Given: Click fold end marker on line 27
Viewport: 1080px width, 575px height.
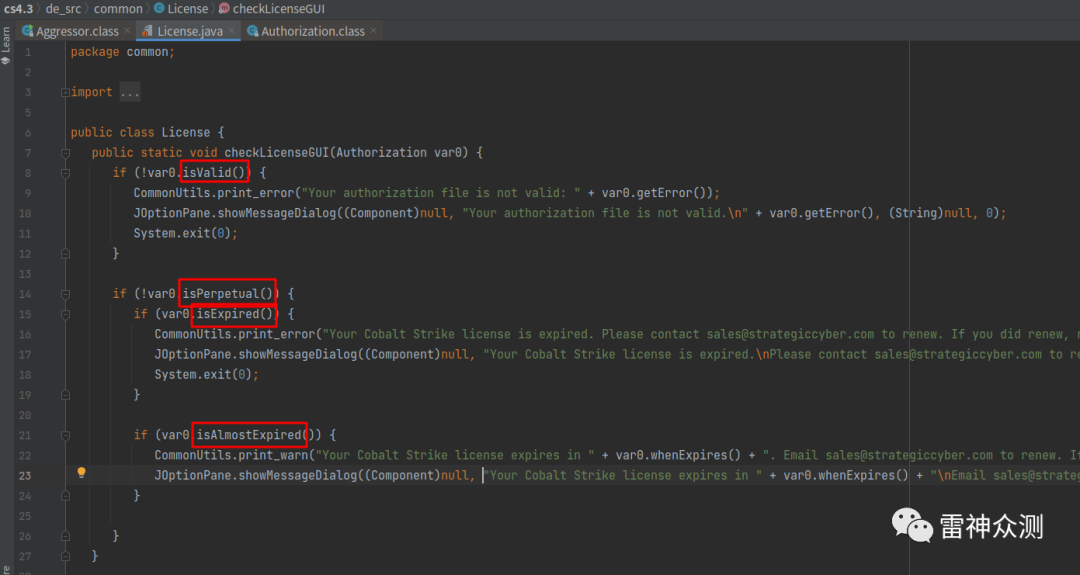Looking at the screenshot, I should (x=65, y=556).
